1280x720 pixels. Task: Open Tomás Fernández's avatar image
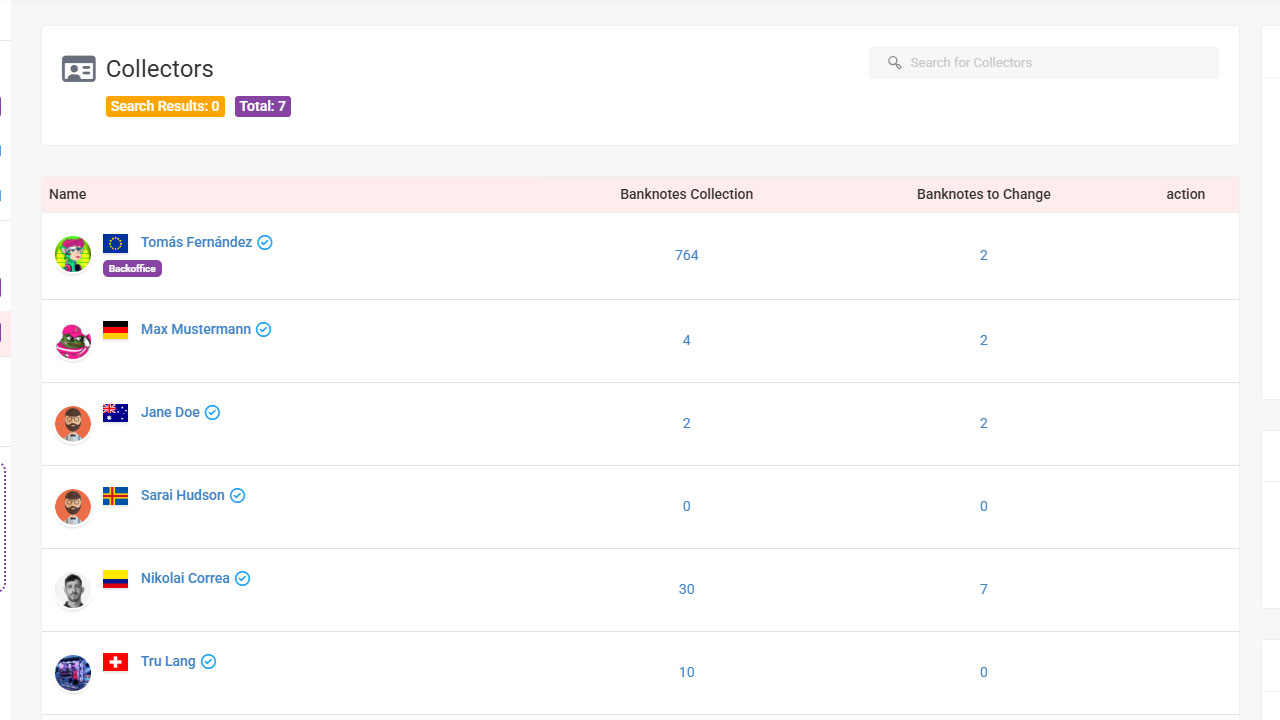click(73, 255)
